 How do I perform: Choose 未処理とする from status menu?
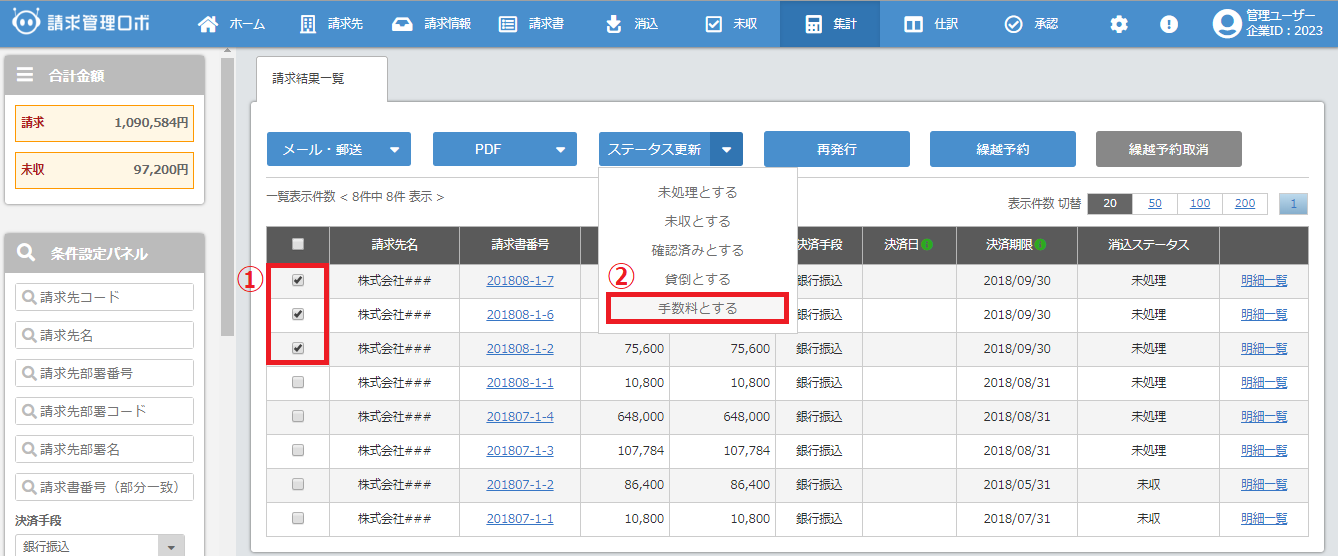(697, 192)
